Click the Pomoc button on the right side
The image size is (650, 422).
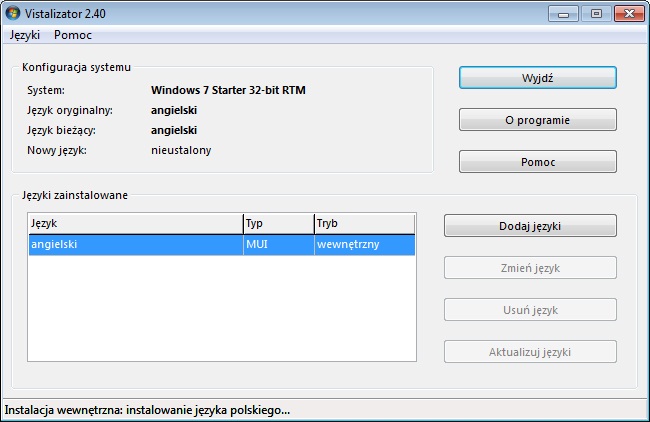(x=537, y=162)
